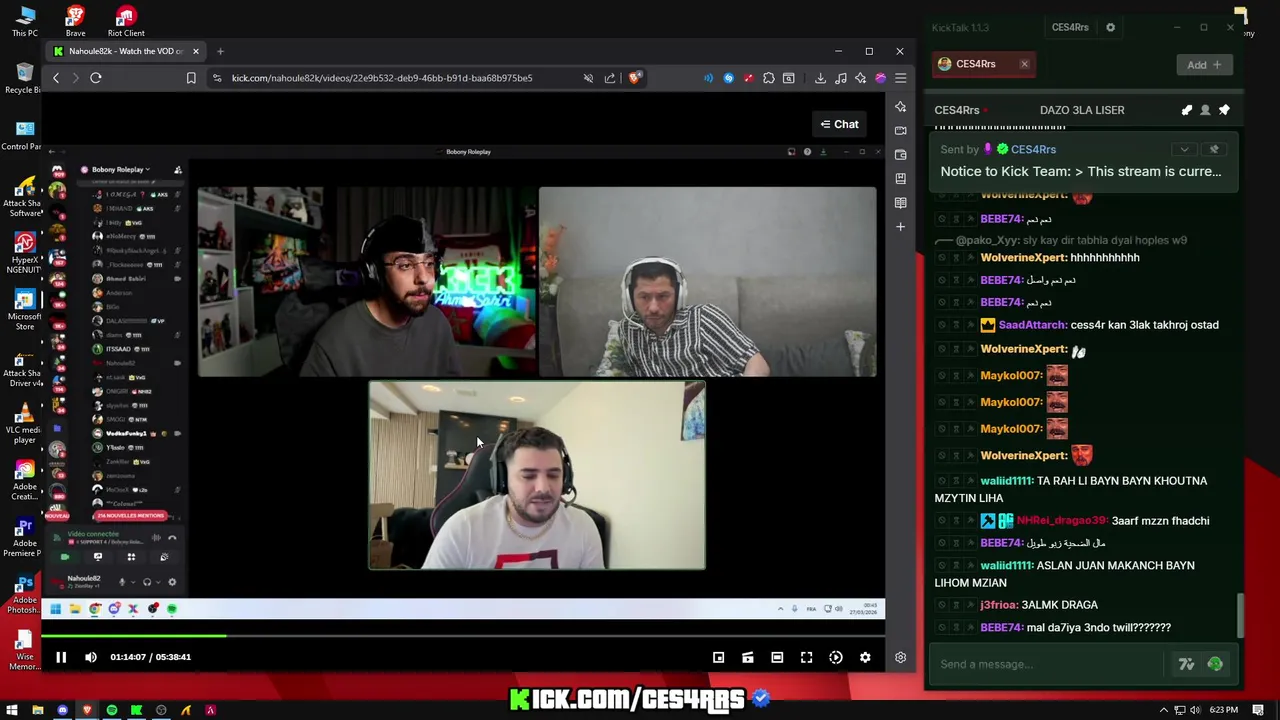The image size is (1280, 720).
Task: Mute the video player volume
Action: click(91, 657)
